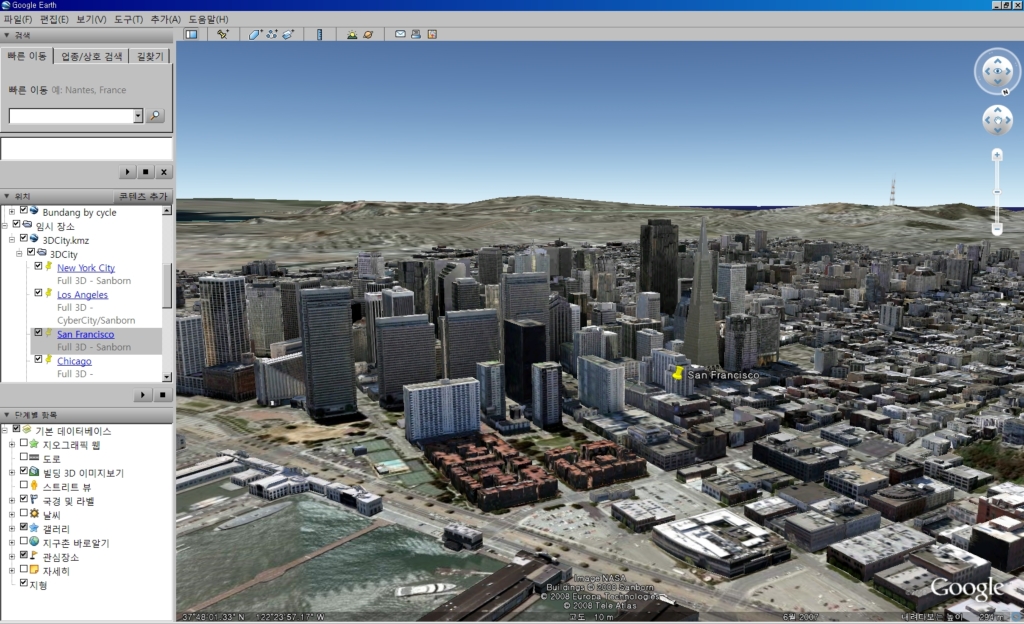Viewport: 1024px width, 624px height.
Task: Open the Ruler measuring tool
Action: 319,35
